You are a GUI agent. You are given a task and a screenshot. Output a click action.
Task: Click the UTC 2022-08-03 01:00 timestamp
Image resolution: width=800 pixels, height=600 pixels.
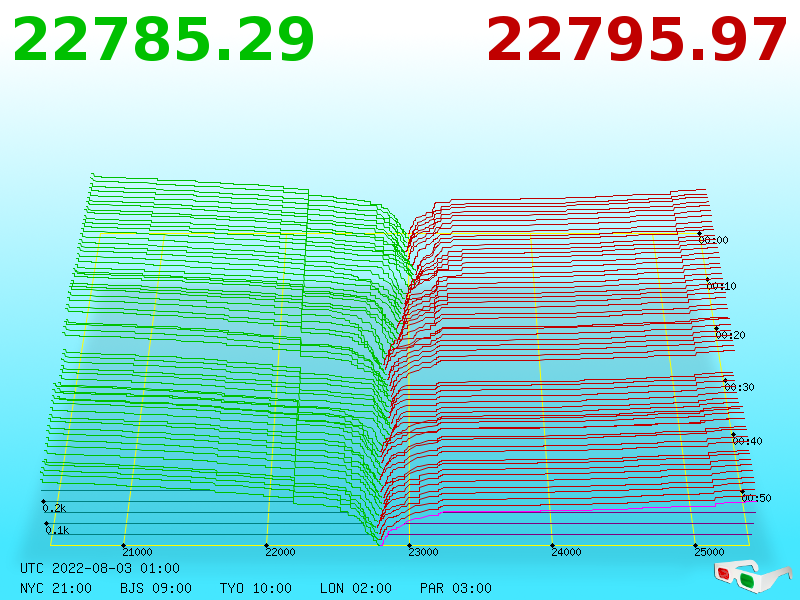click(x=100, y=568)
